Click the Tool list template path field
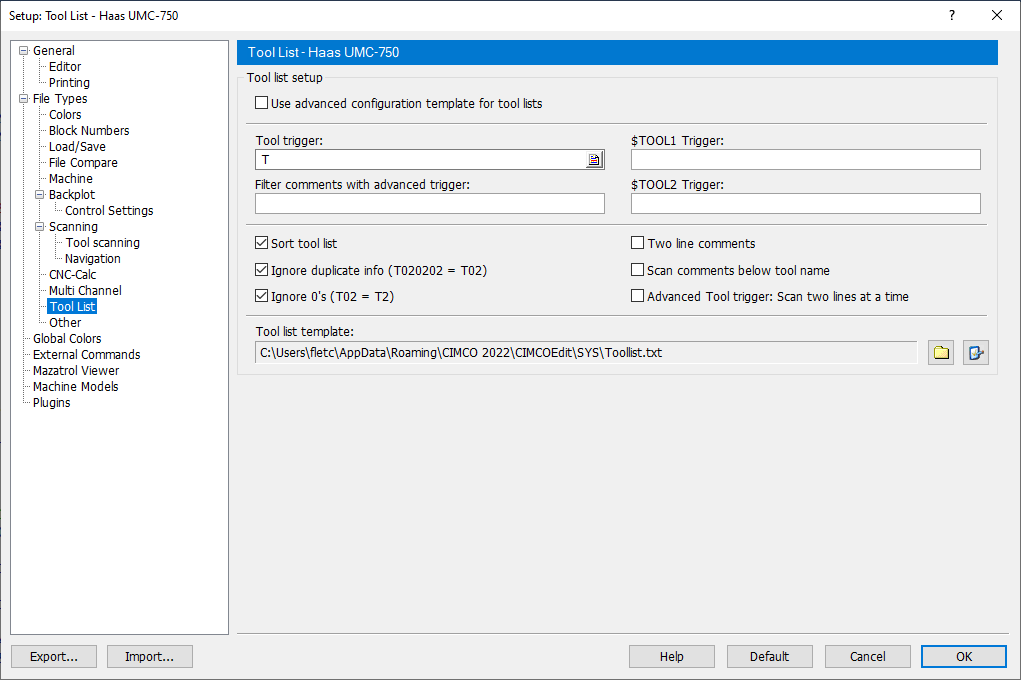 pyautogui.click(x=586, y=353)
